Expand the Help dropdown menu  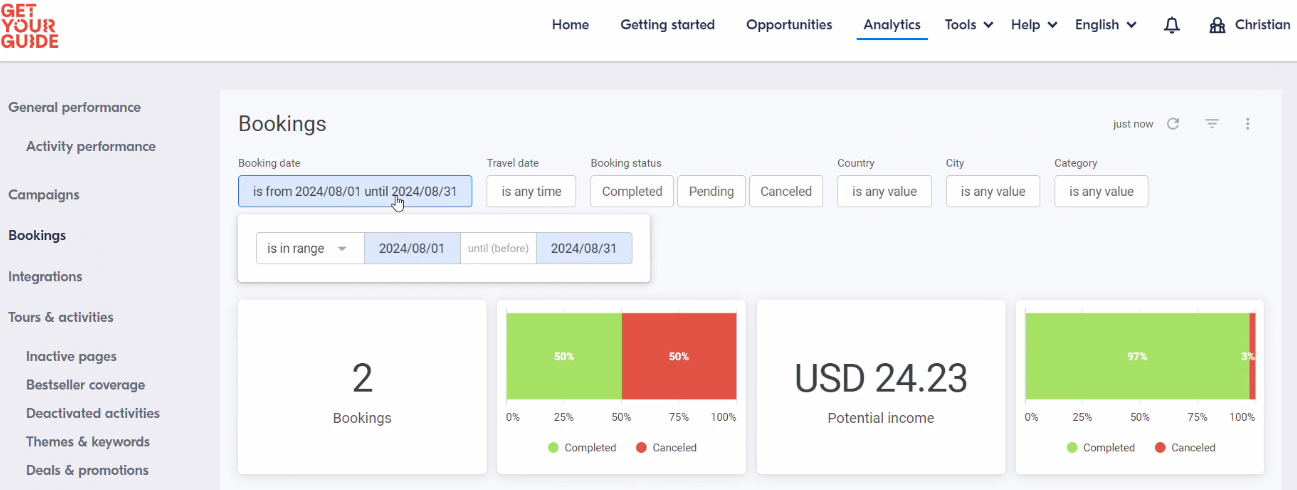(1034, 25)
